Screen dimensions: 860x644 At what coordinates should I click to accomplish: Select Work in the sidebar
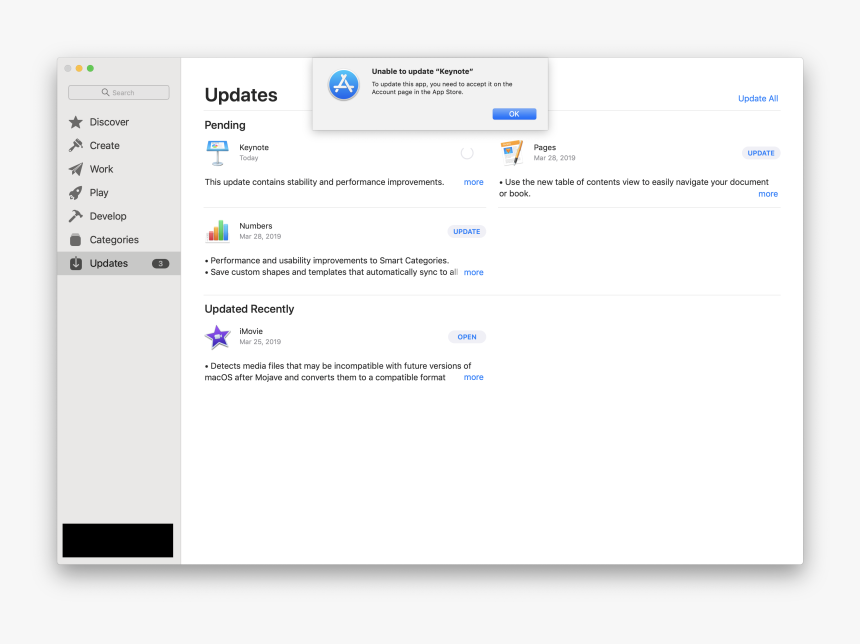pyautogui.click(x=101, y=169)
